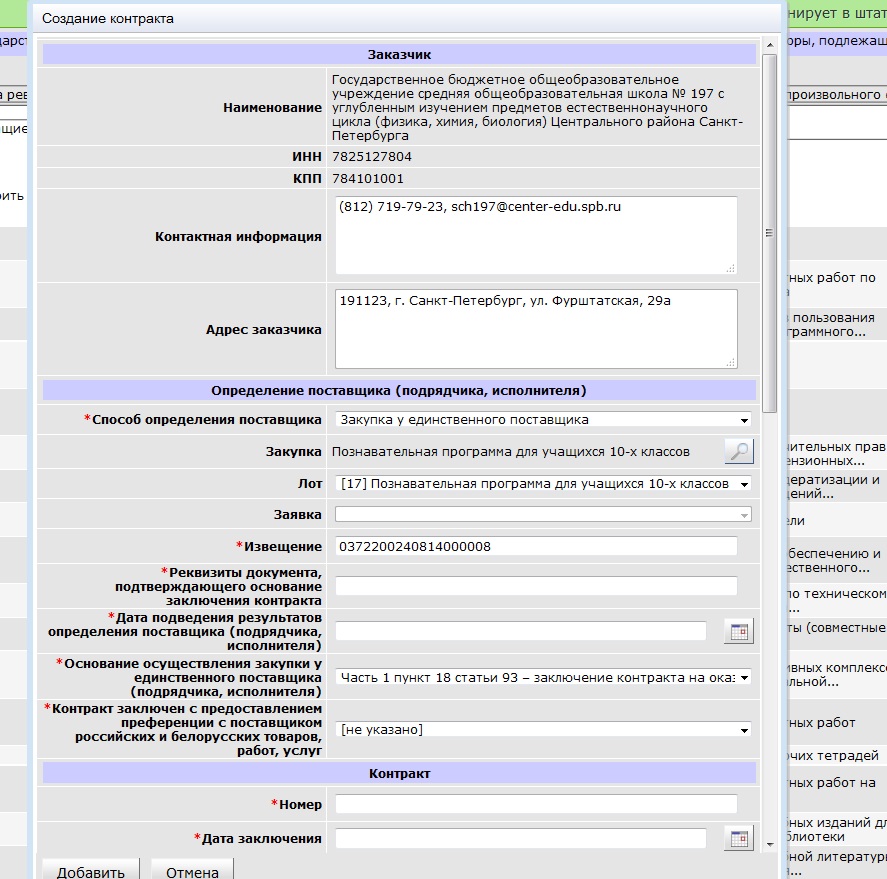
Task: Click scrollbar up arrow in contract dialog
Action: (x=769, y=45)
